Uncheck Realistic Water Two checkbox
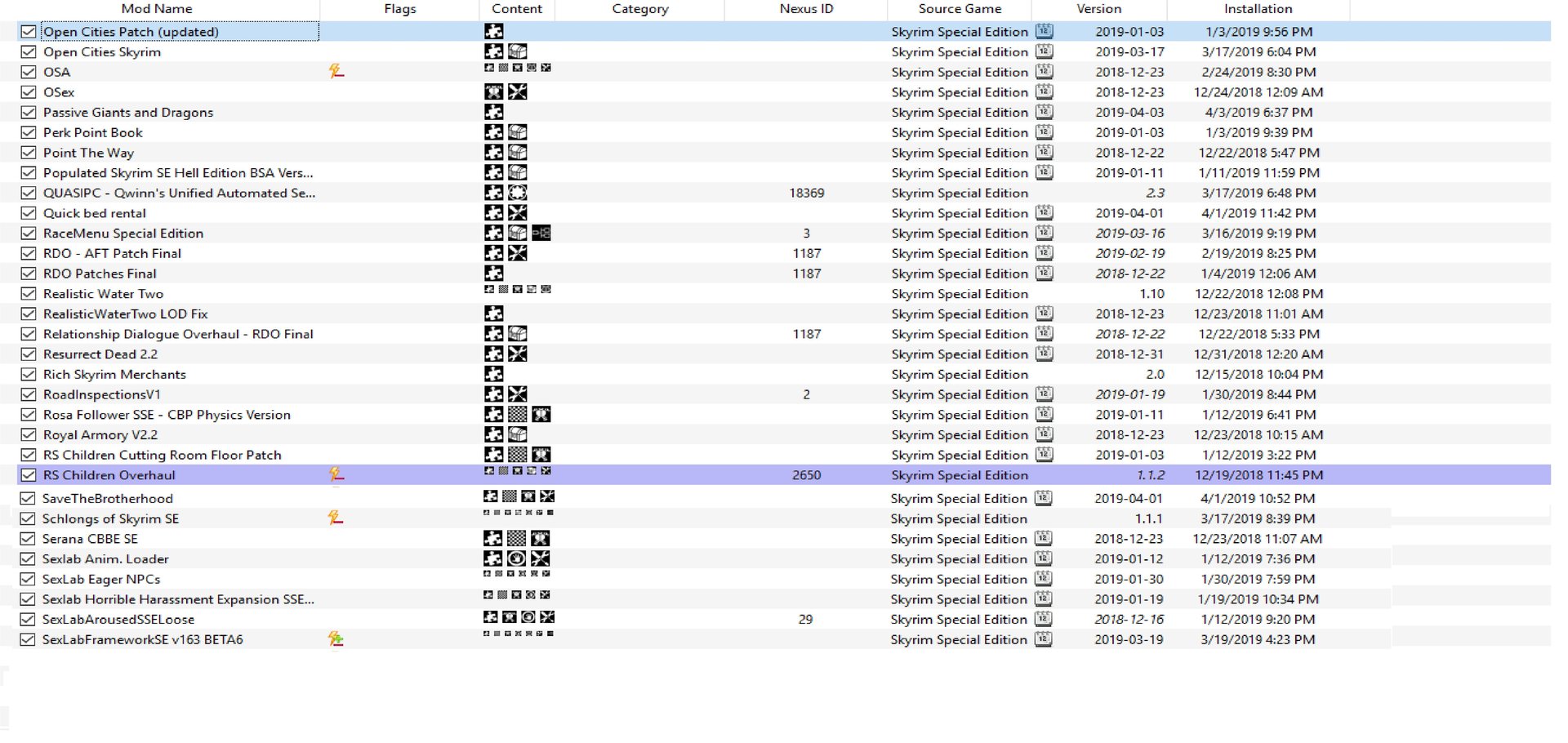This screenshot has width=1568, height=743. tap(29, 293)
